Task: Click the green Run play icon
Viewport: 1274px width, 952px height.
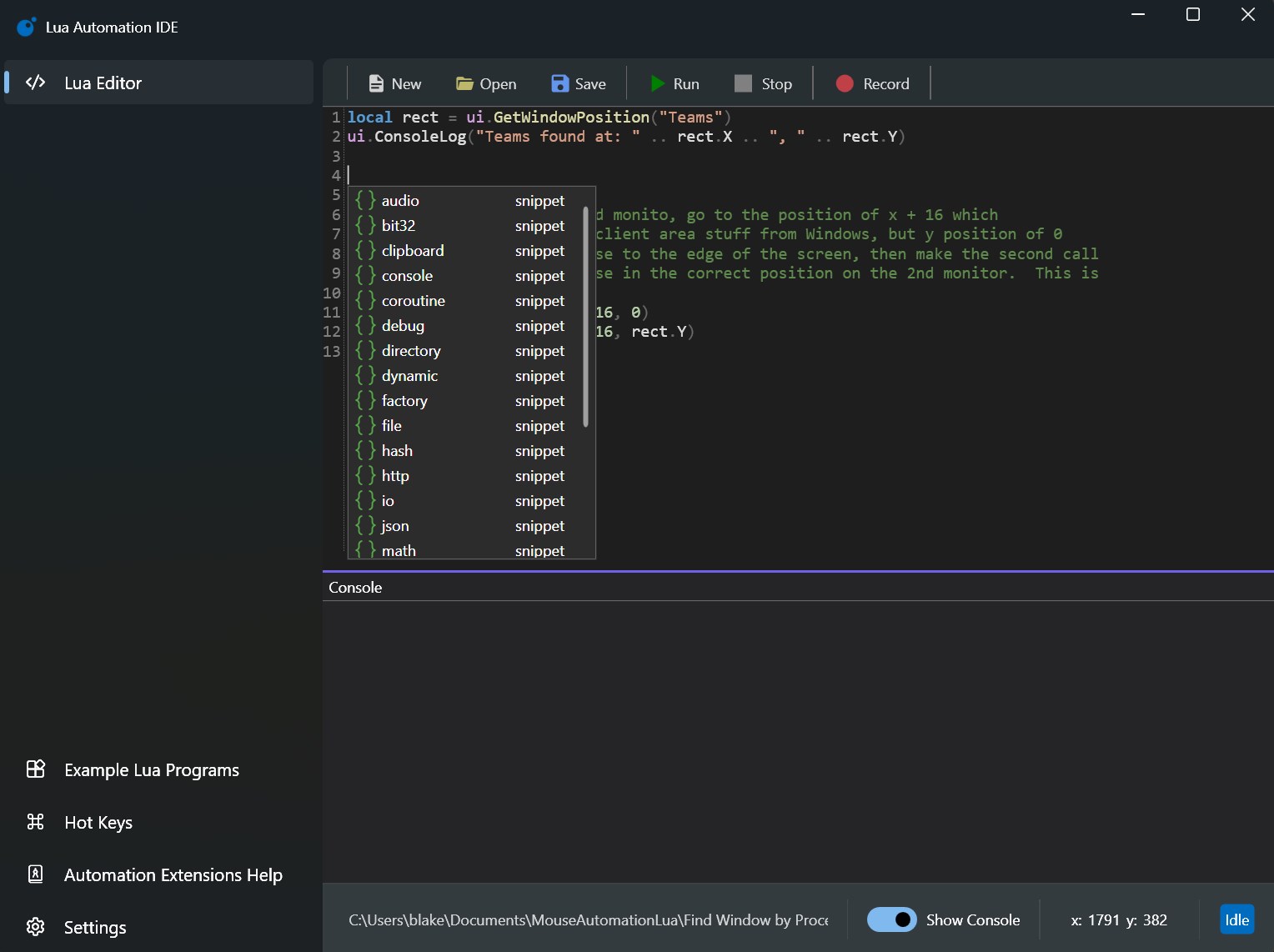Action: click(x=658, y=83)
